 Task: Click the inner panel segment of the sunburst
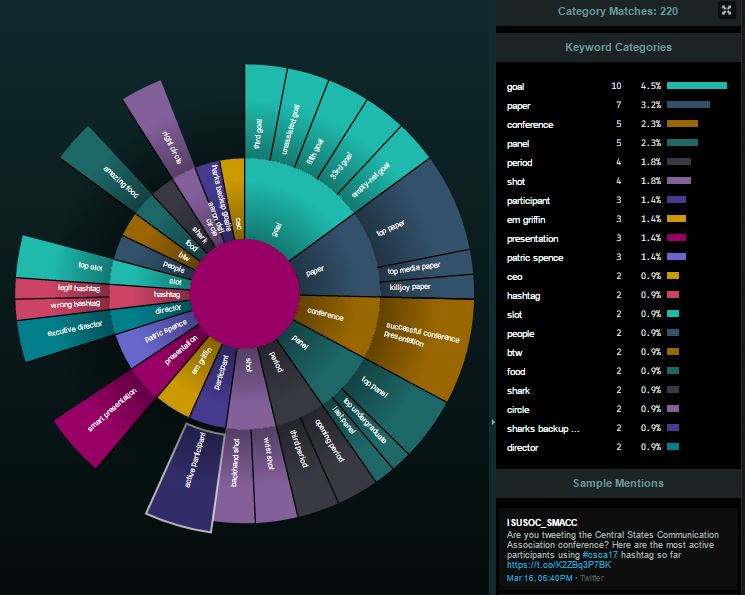click(x=323, y=361)
